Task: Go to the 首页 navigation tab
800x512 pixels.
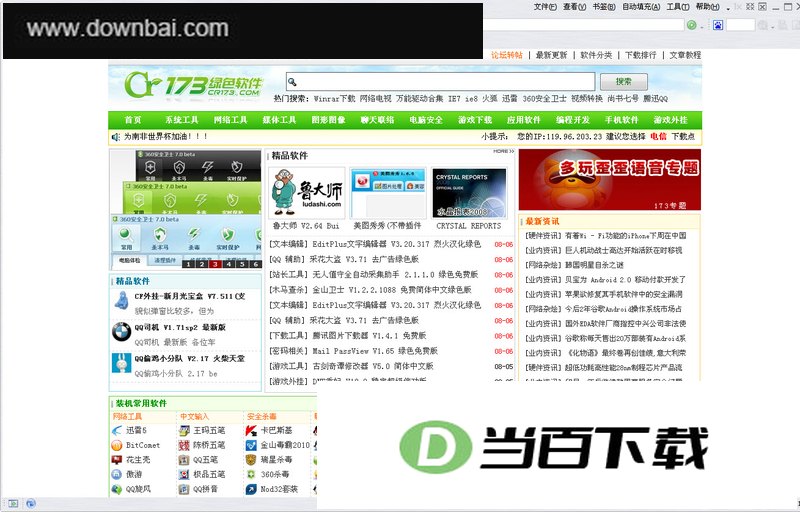Action: [x=133, y=120]
